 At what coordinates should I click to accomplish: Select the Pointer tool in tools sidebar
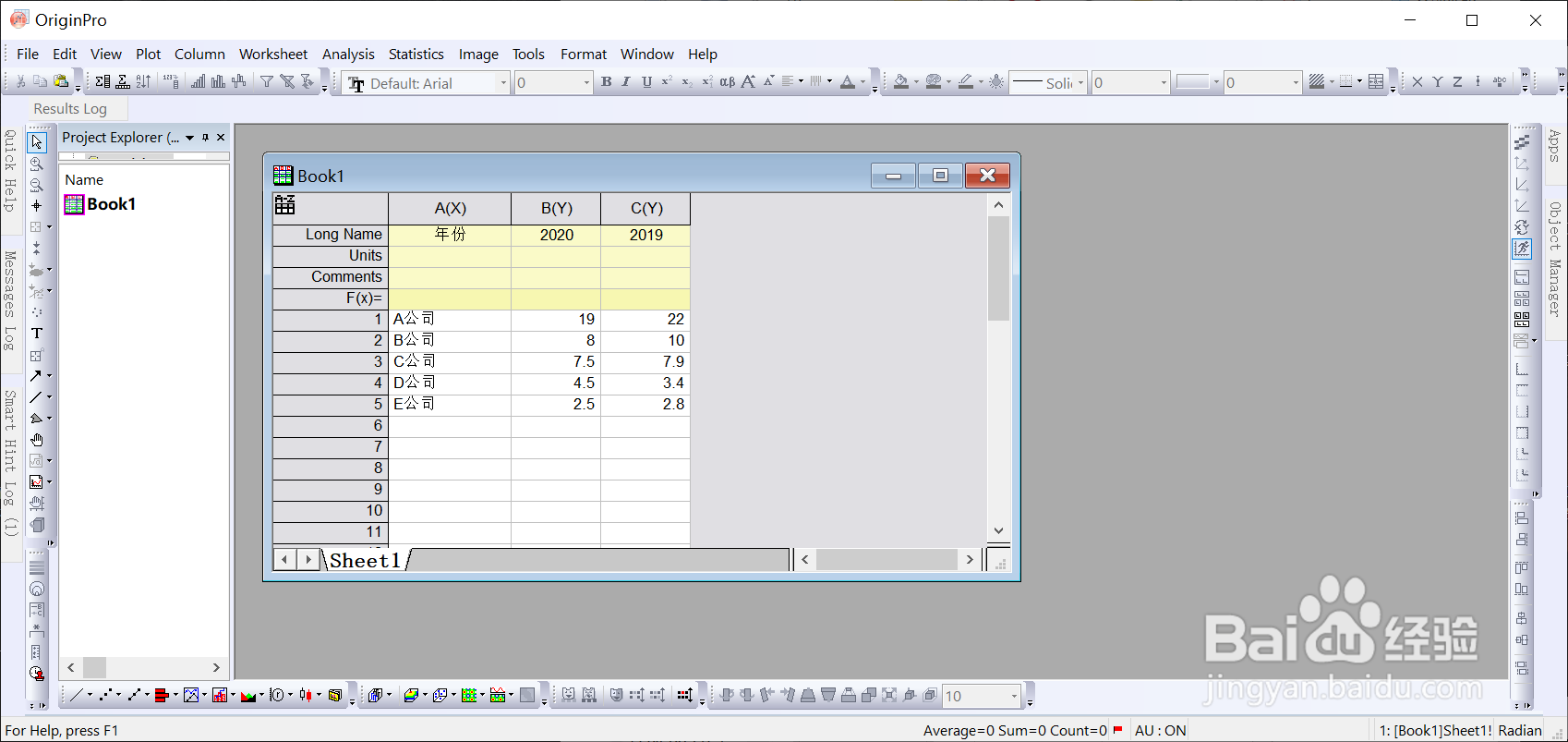click(x=37, y=142)
